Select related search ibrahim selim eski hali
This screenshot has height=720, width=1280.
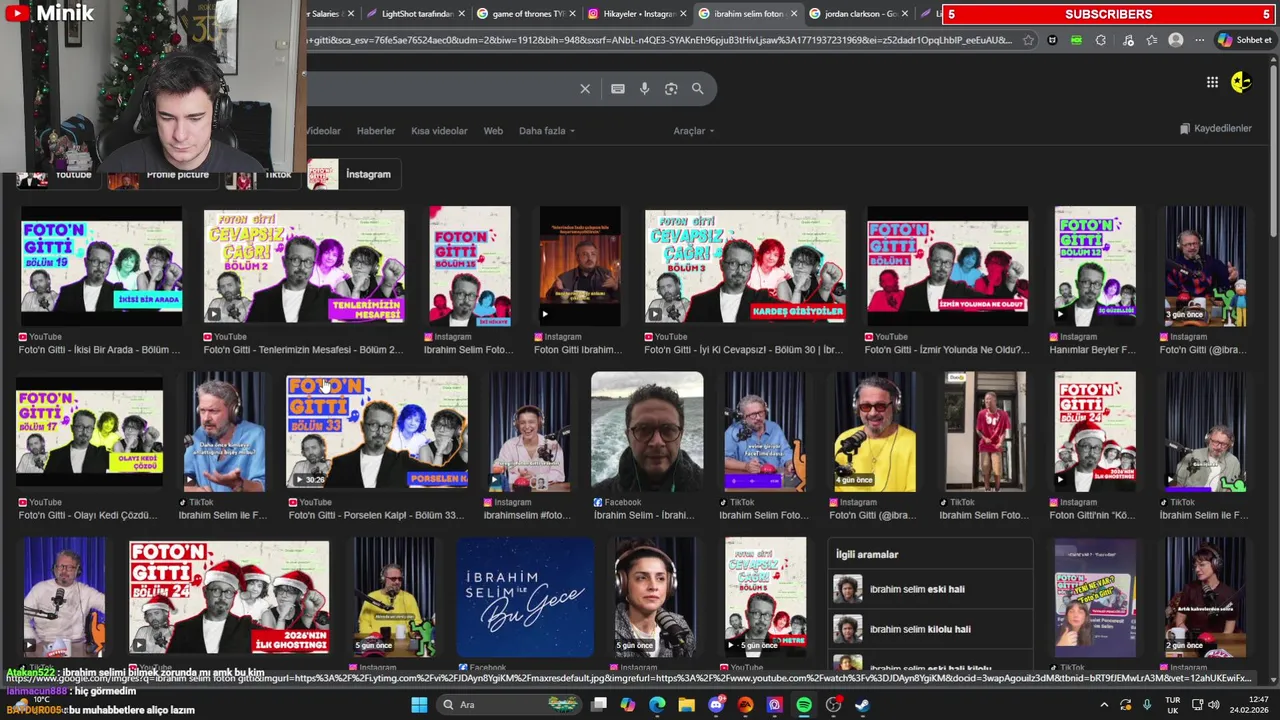(x=930, y=589)
